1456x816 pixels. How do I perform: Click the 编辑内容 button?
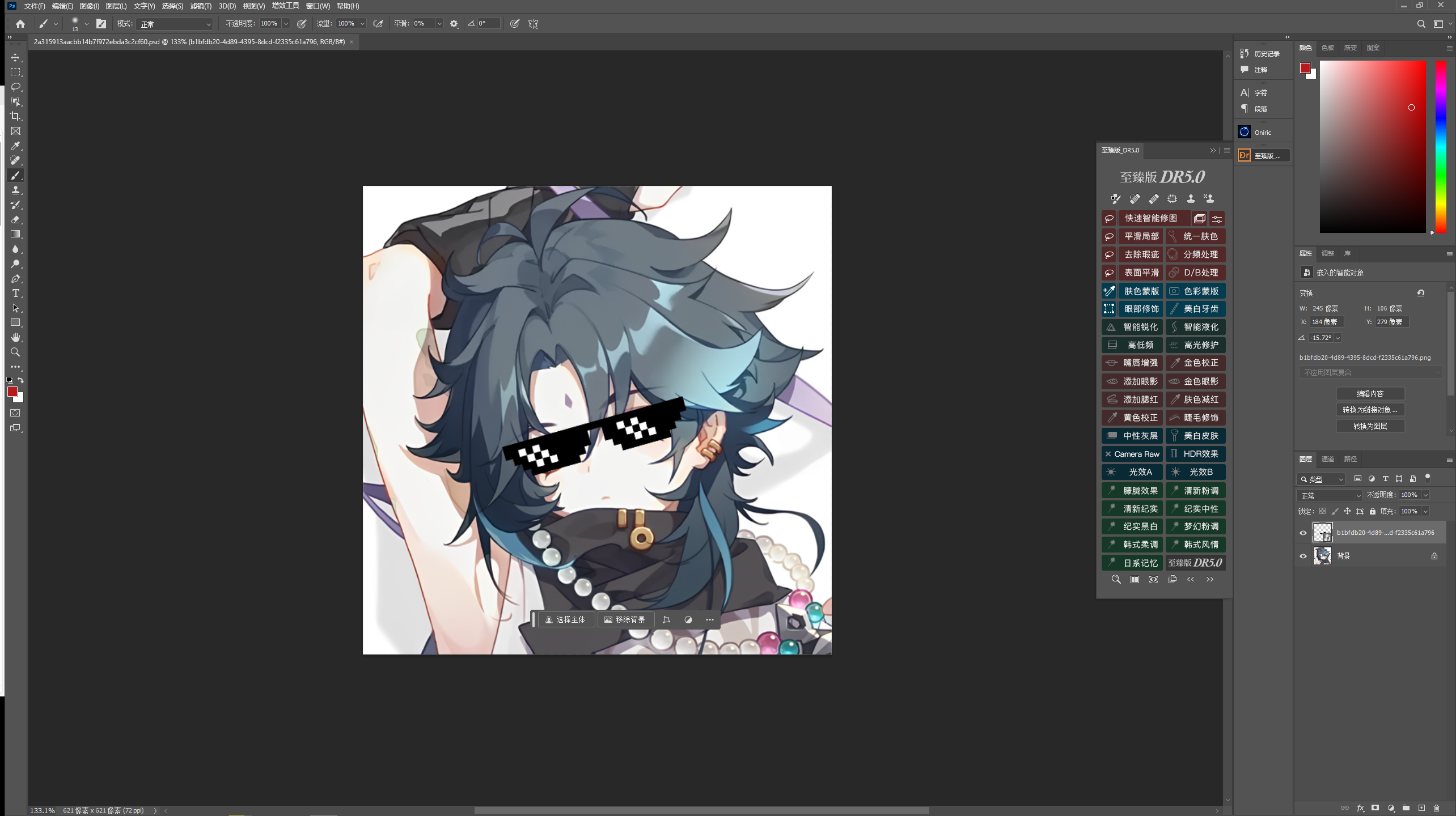pyautogui.click(x=1370, y=394)
